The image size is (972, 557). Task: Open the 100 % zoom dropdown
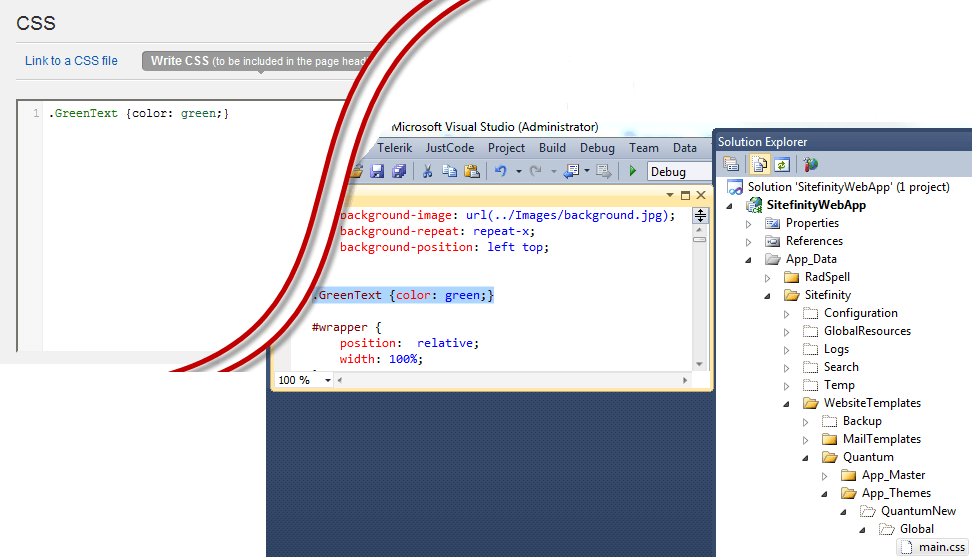[328, 380]
